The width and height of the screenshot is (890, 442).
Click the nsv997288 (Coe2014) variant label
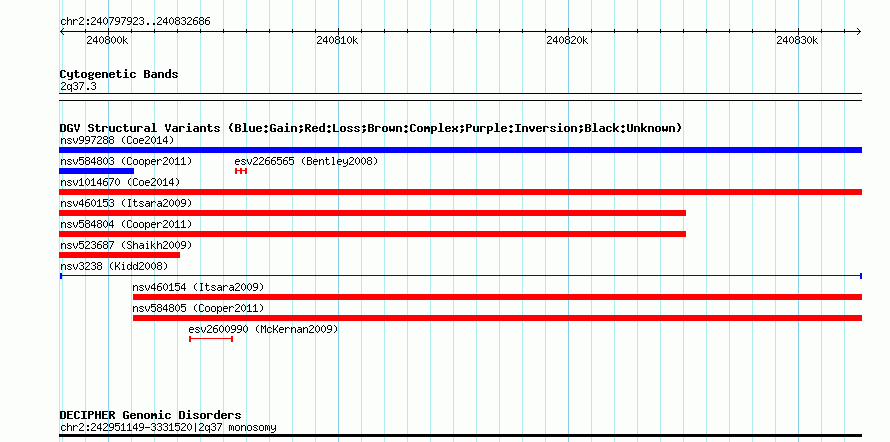click(117, 140)
